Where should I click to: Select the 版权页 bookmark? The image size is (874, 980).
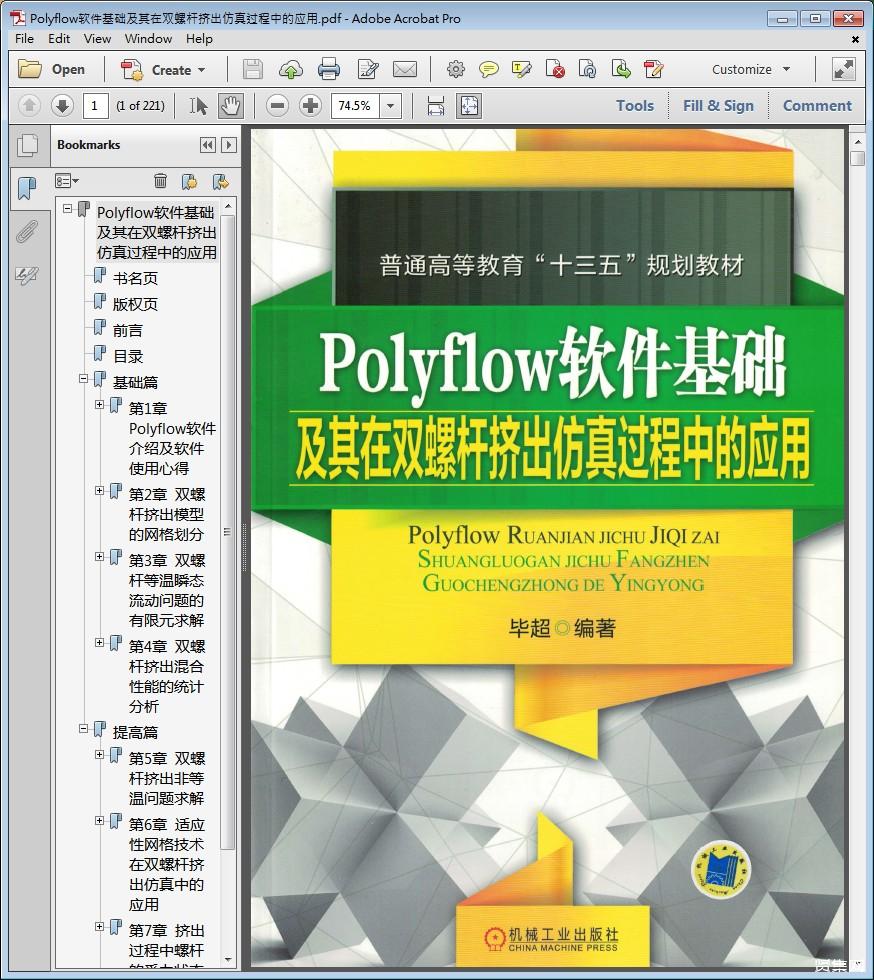[x=135, y=304]
